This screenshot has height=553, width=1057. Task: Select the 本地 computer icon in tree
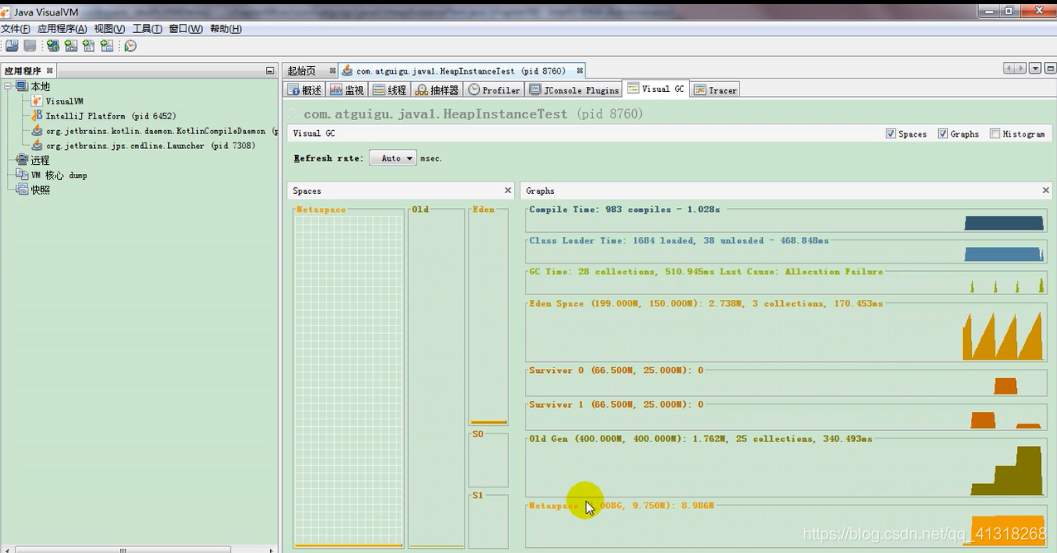pyautogui.click(x=22, y=86)
